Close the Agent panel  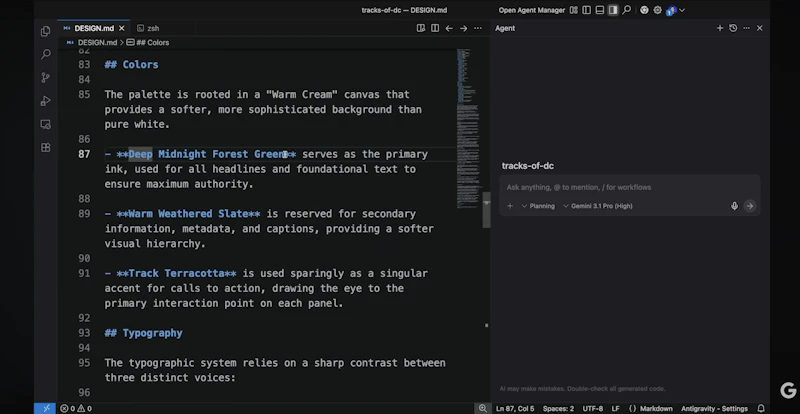760,28
